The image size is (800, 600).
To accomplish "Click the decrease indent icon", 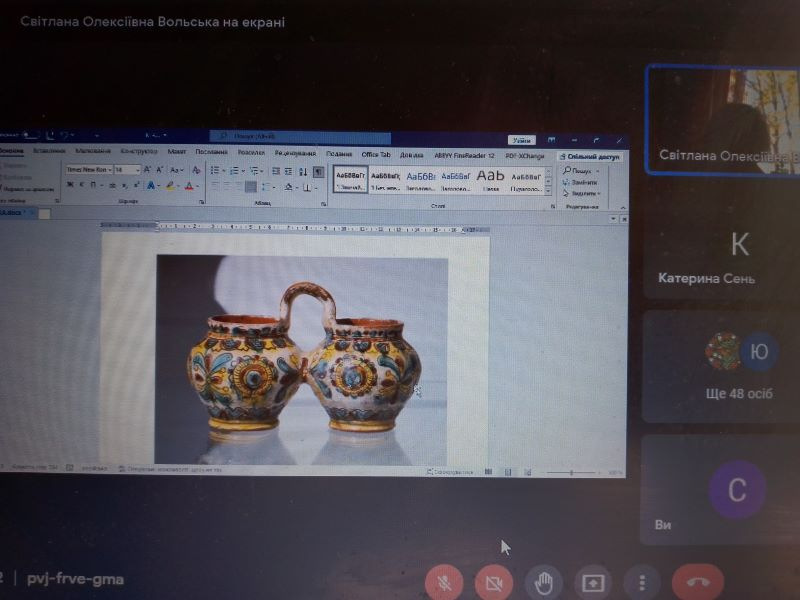I will (276, 171).
